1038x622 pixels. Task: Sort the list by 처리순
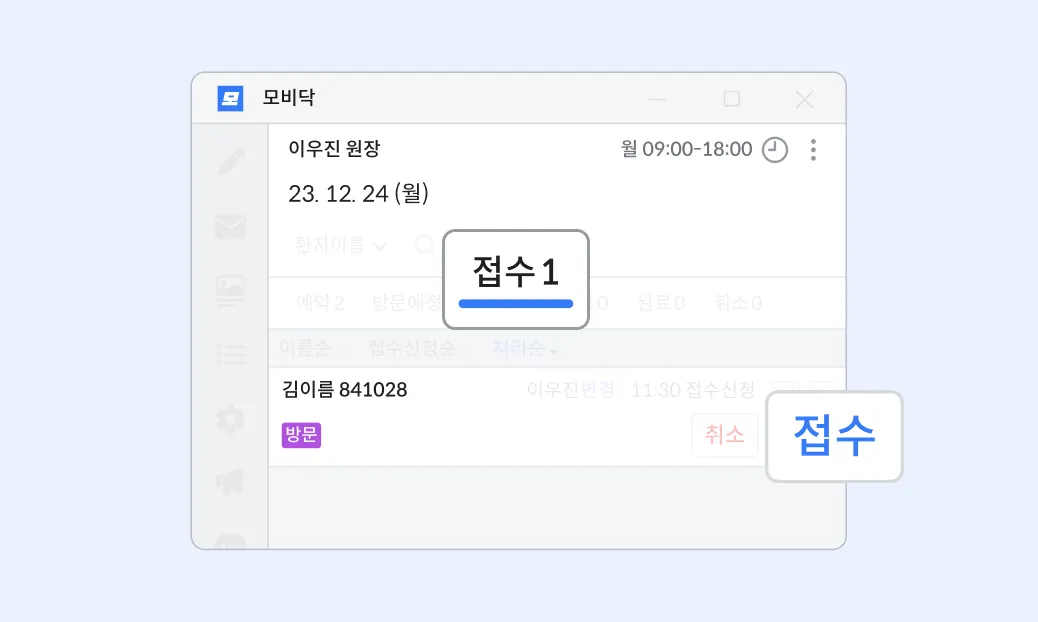(x=524, y=348)
